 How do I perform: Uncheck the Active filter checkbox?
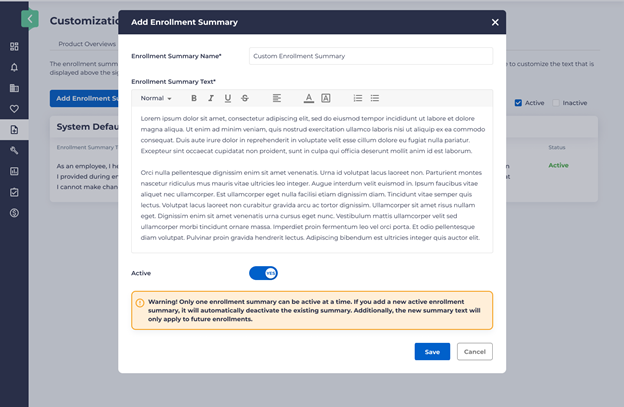coord(517,103)
